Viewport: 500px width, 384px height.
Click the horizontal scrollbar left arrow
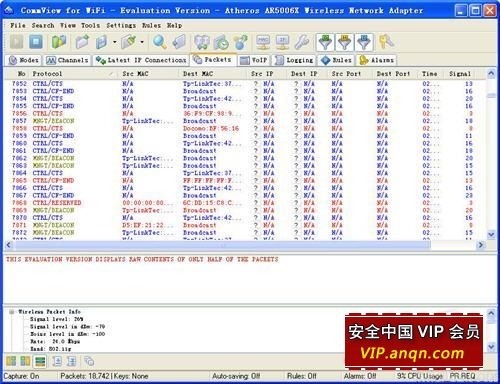coord(9,245)
